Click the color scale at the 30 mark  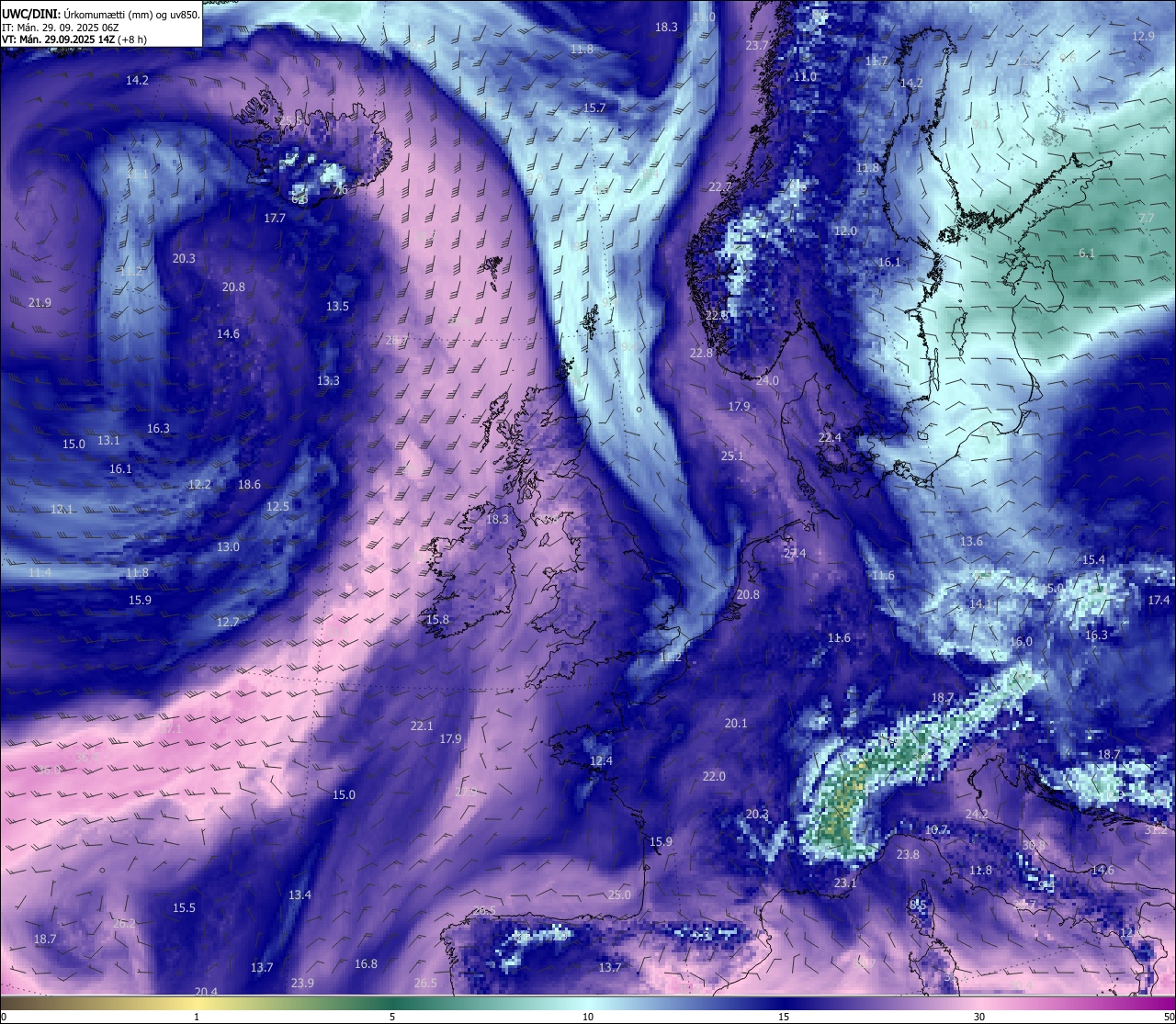point(979,1003)
